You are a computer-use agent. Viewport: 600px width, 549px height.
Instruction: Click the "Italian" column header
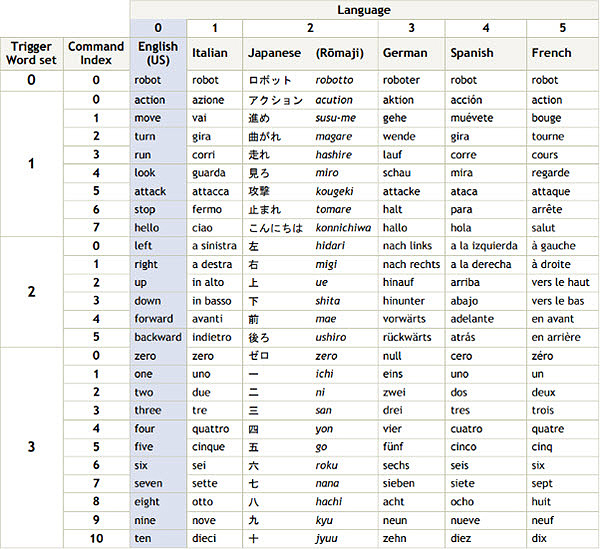tap(211, 53)
